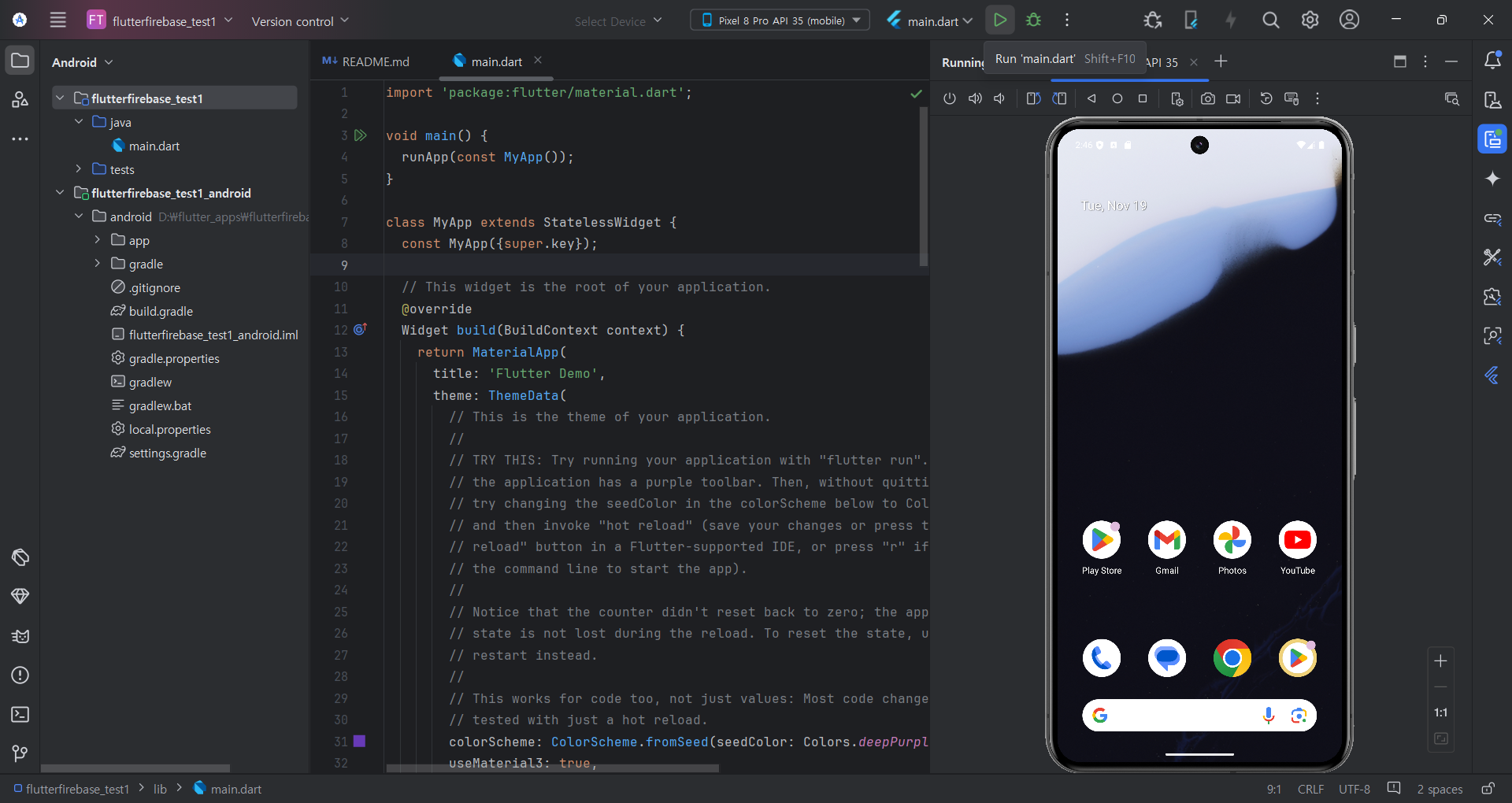Screen dimensions: 1512x803
Task: Open Pixel 8 Pro API 35 device selector
Action: [780, 20]
